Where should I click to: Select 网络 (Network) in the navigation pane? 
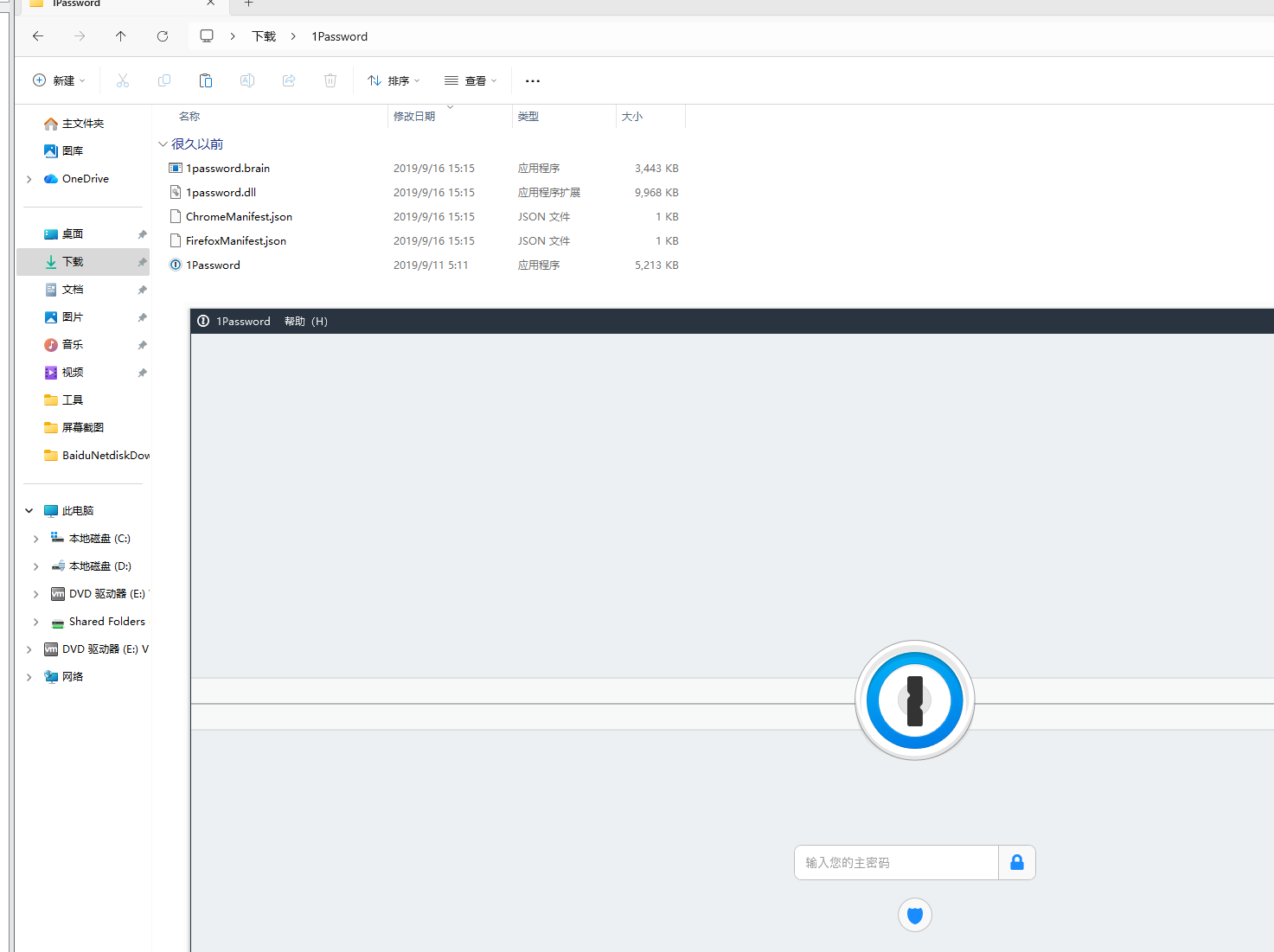73,677
